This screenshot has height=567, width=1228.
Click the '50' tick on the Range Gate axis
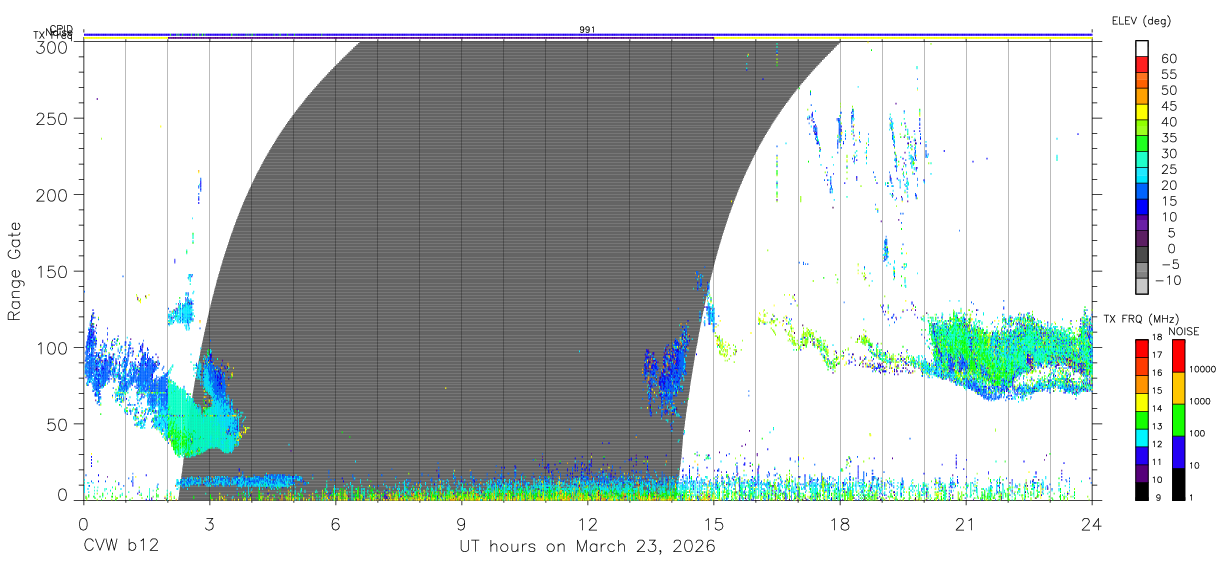(58, 424)
